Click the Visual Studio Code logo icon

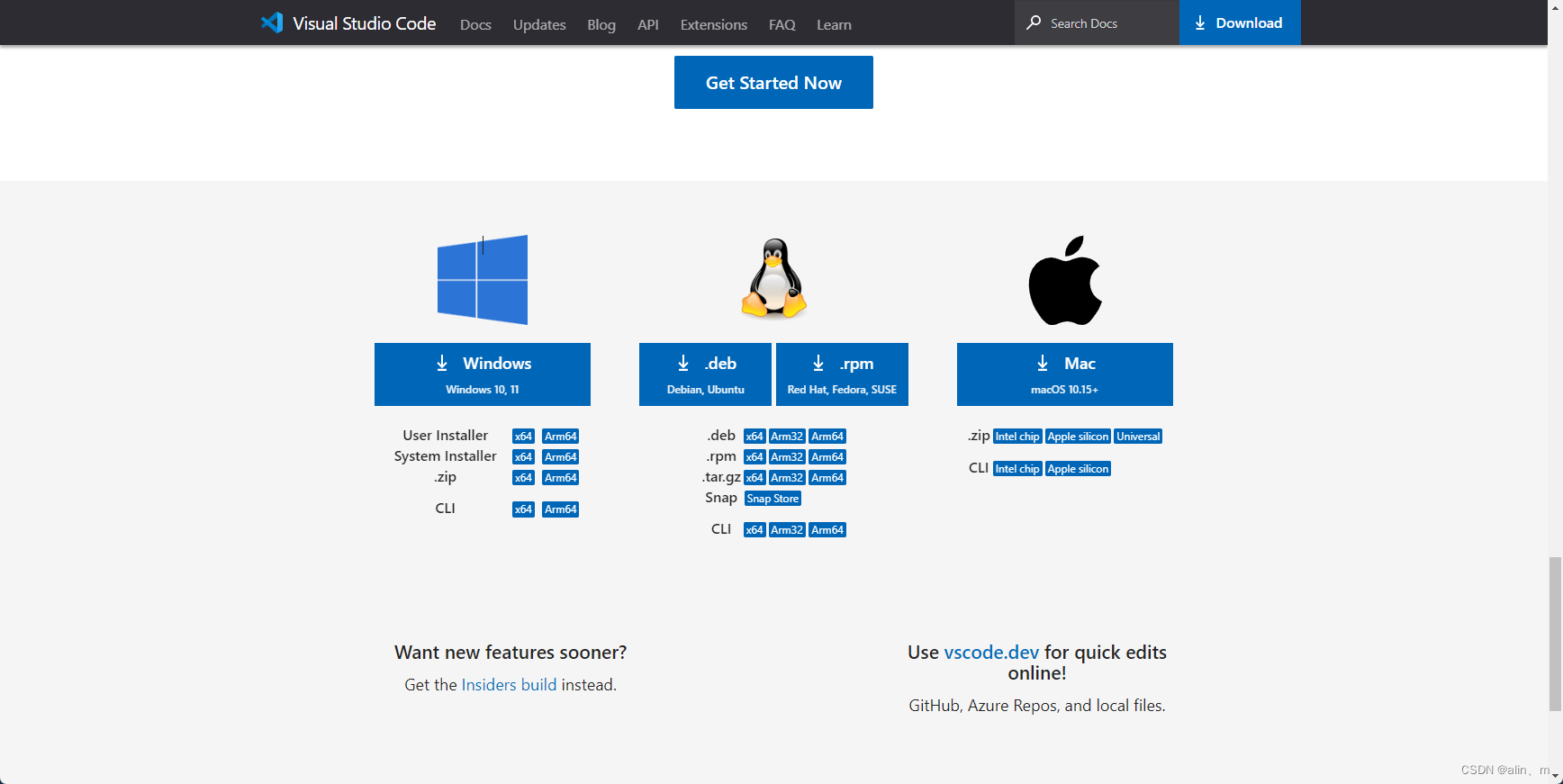coord(272,23)
